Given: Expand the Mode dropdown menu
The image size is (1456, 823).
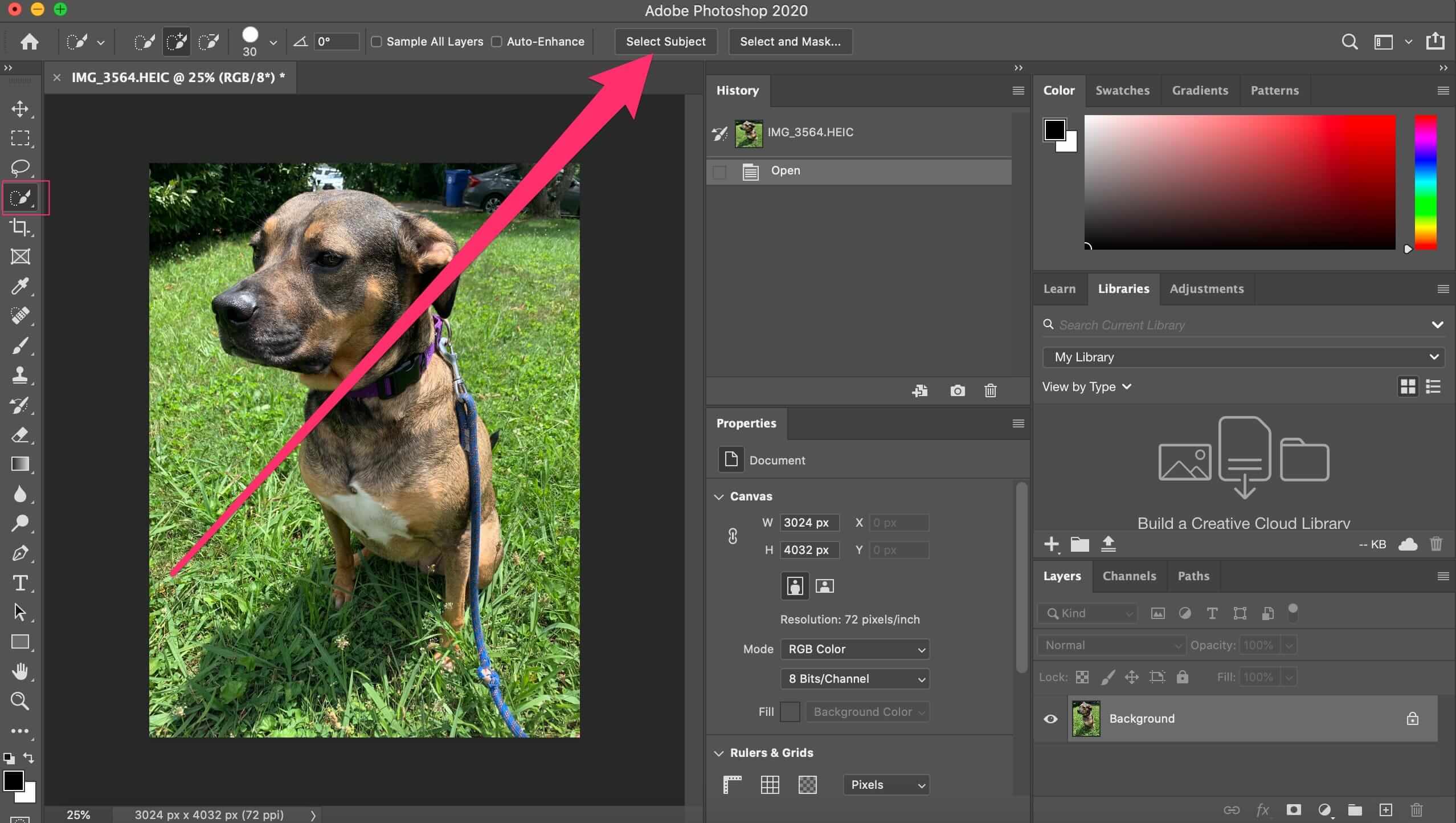Looking at the screenshot, I should [x=854, y=648].
